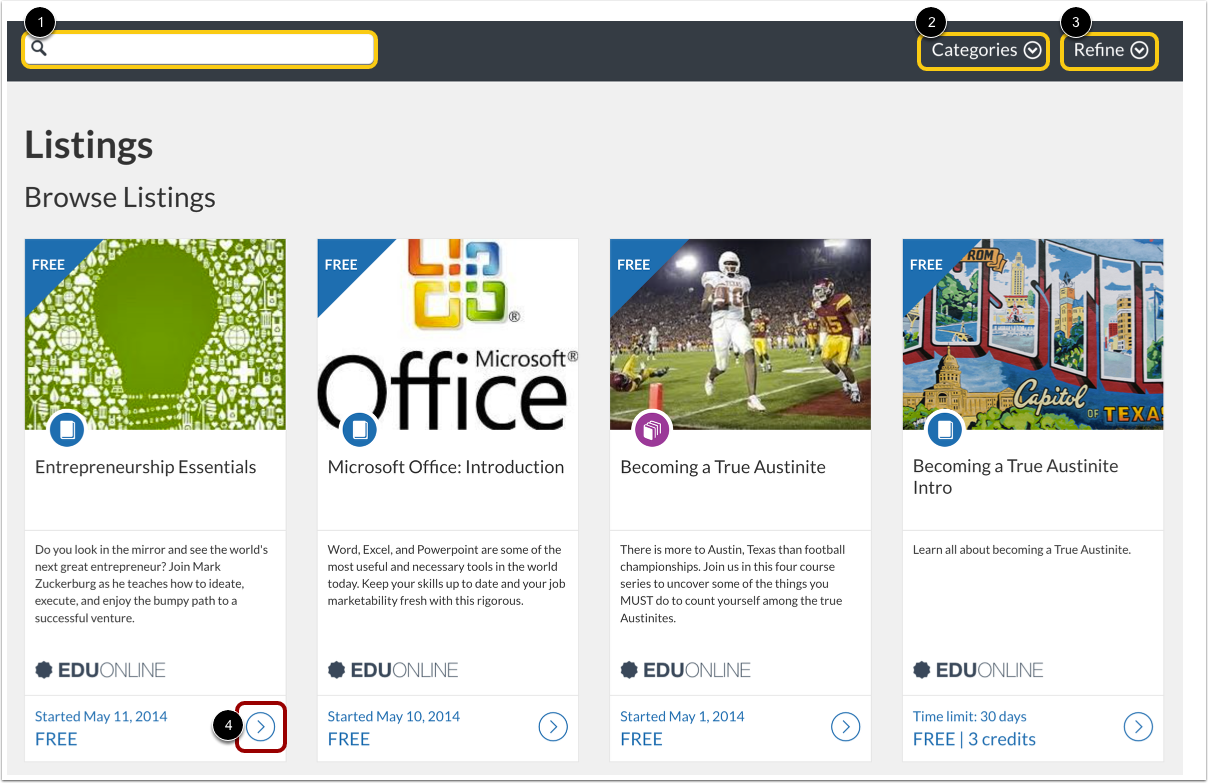This screenshot has width=1208, height=783.
Task: Click the Browse Listings subheading
Action: point(120,197)
